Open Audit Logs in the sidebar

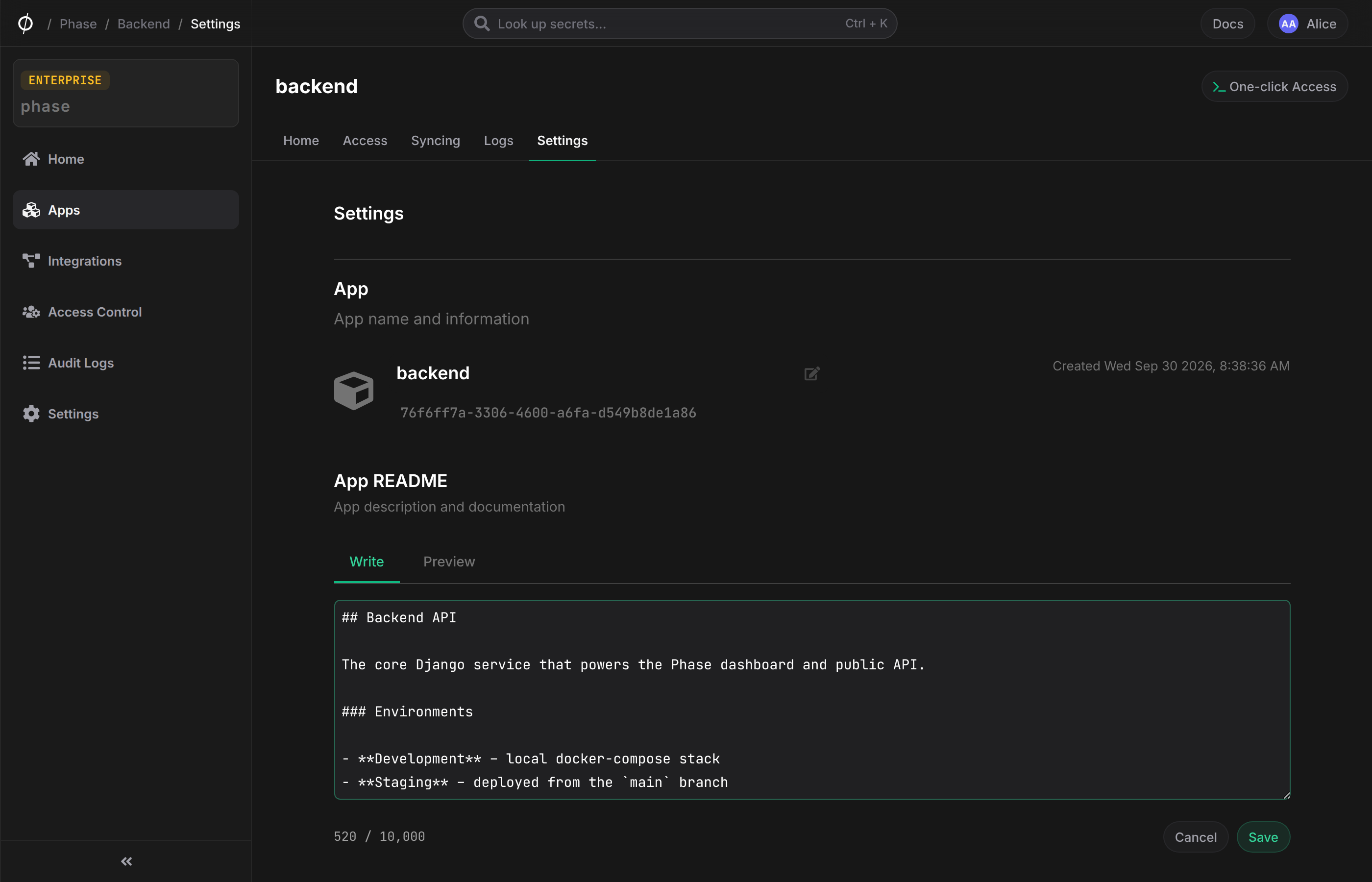125,363
